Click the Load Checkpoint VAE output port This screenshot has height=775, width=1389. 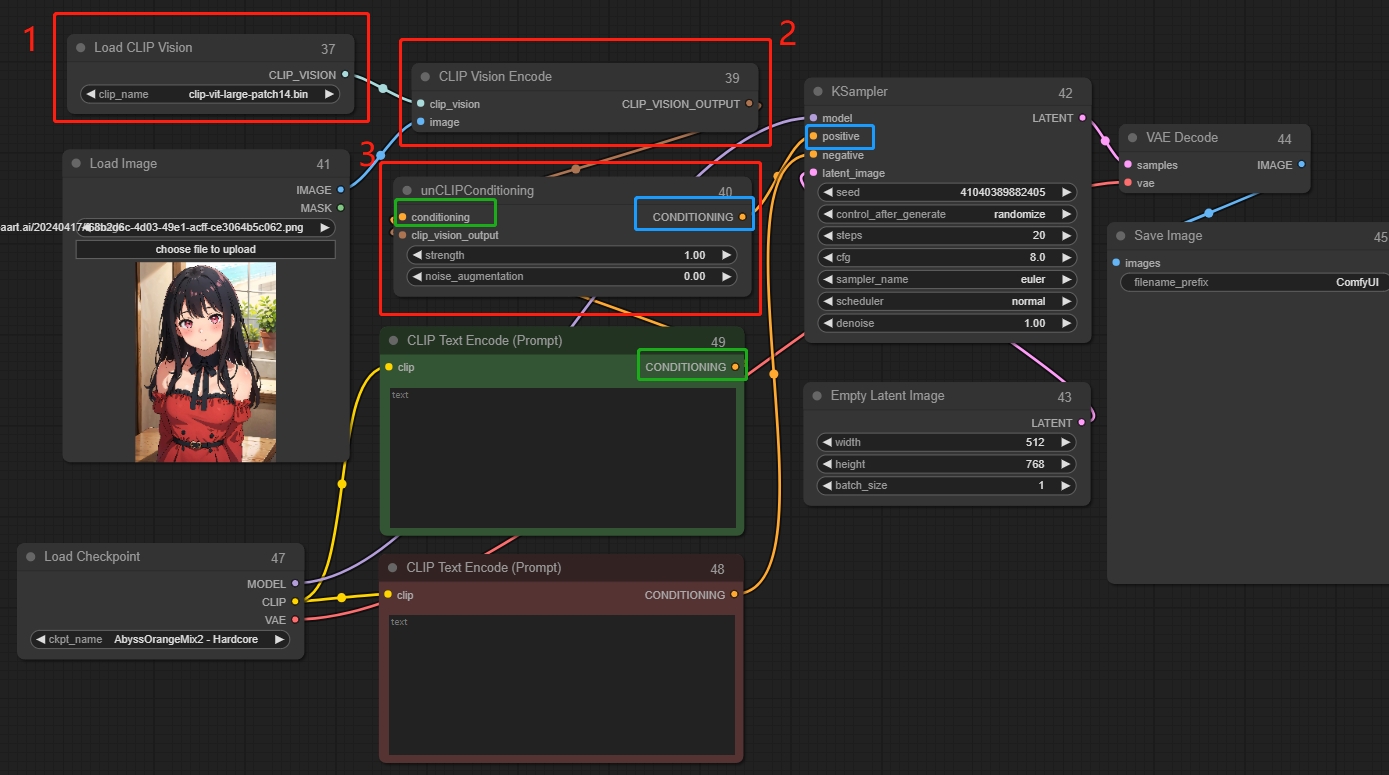(x=295, y=620)
